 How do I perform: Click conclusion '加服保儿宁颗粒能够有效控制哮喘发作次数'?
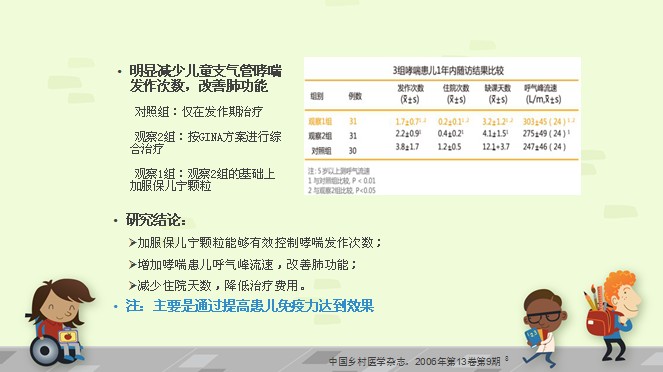[x=255, y=243]
